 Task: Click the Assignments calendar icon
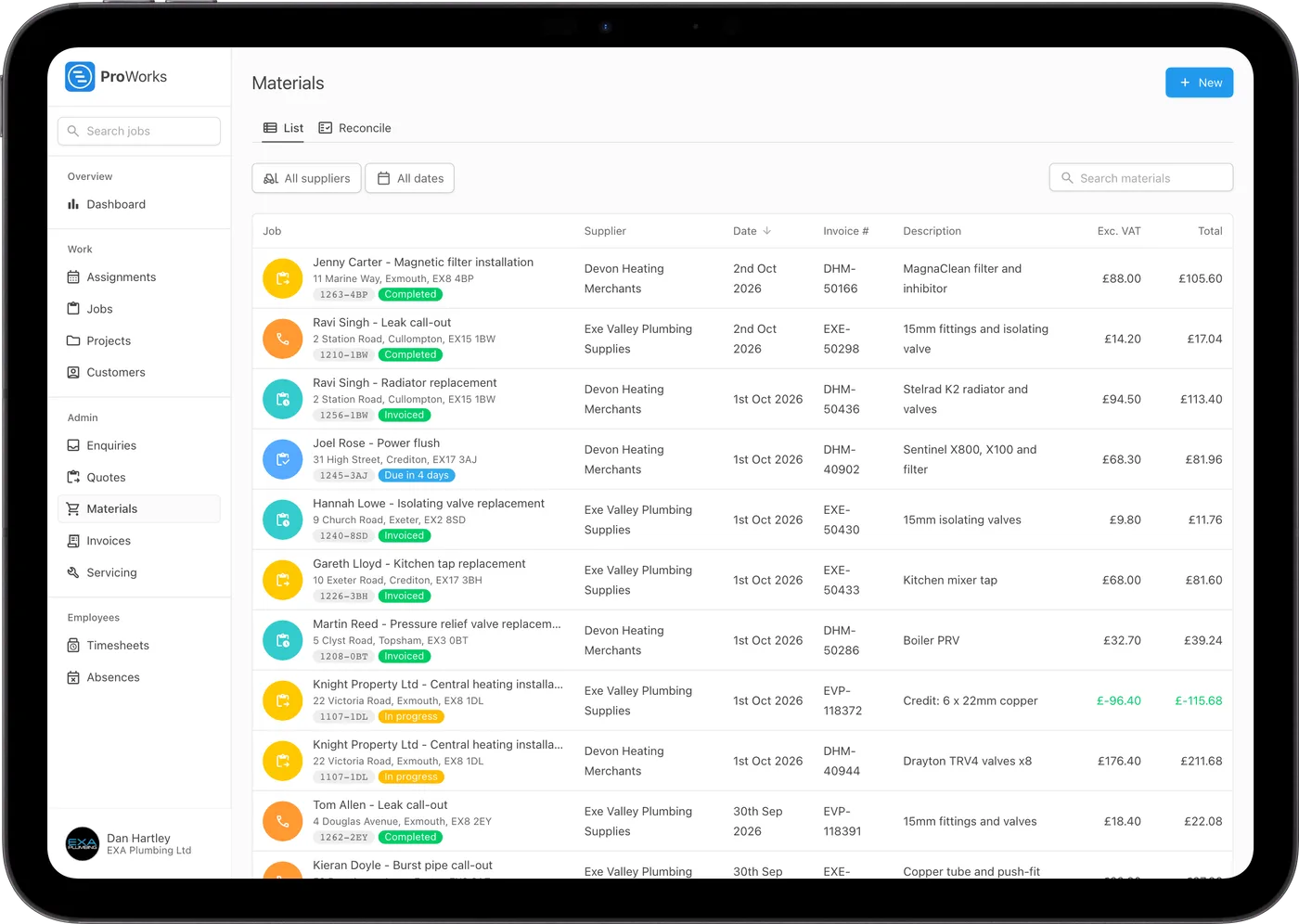73,277
